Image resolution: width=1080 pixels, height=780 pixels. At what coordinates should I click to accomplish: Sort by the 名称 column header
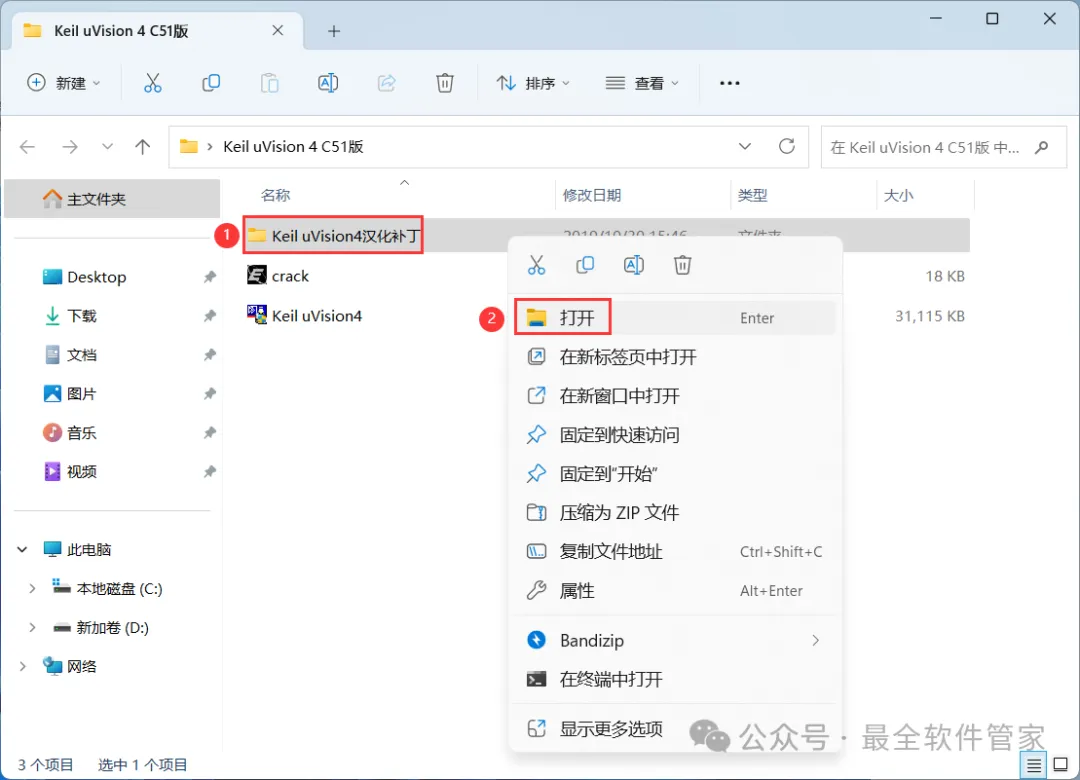[x=276, y=196]
